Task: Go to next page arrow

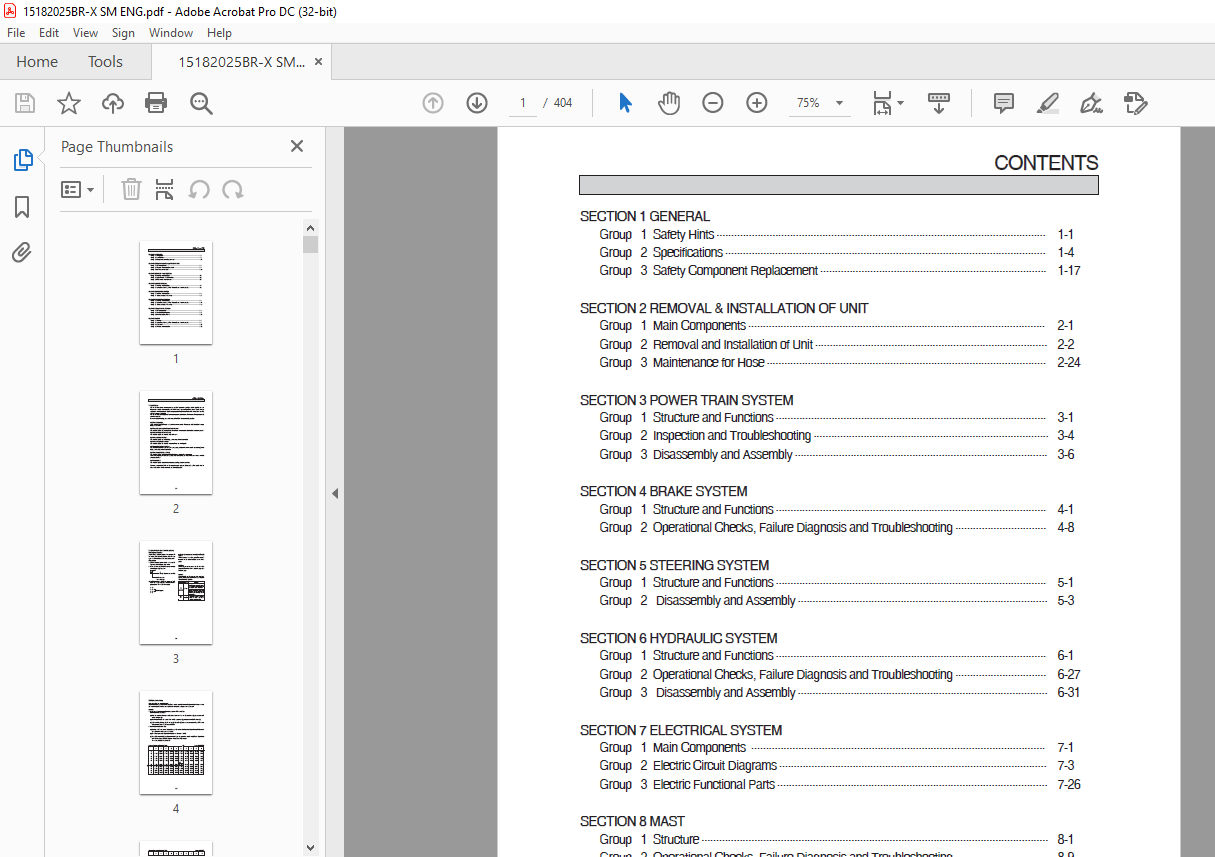Action: [477, 103]
